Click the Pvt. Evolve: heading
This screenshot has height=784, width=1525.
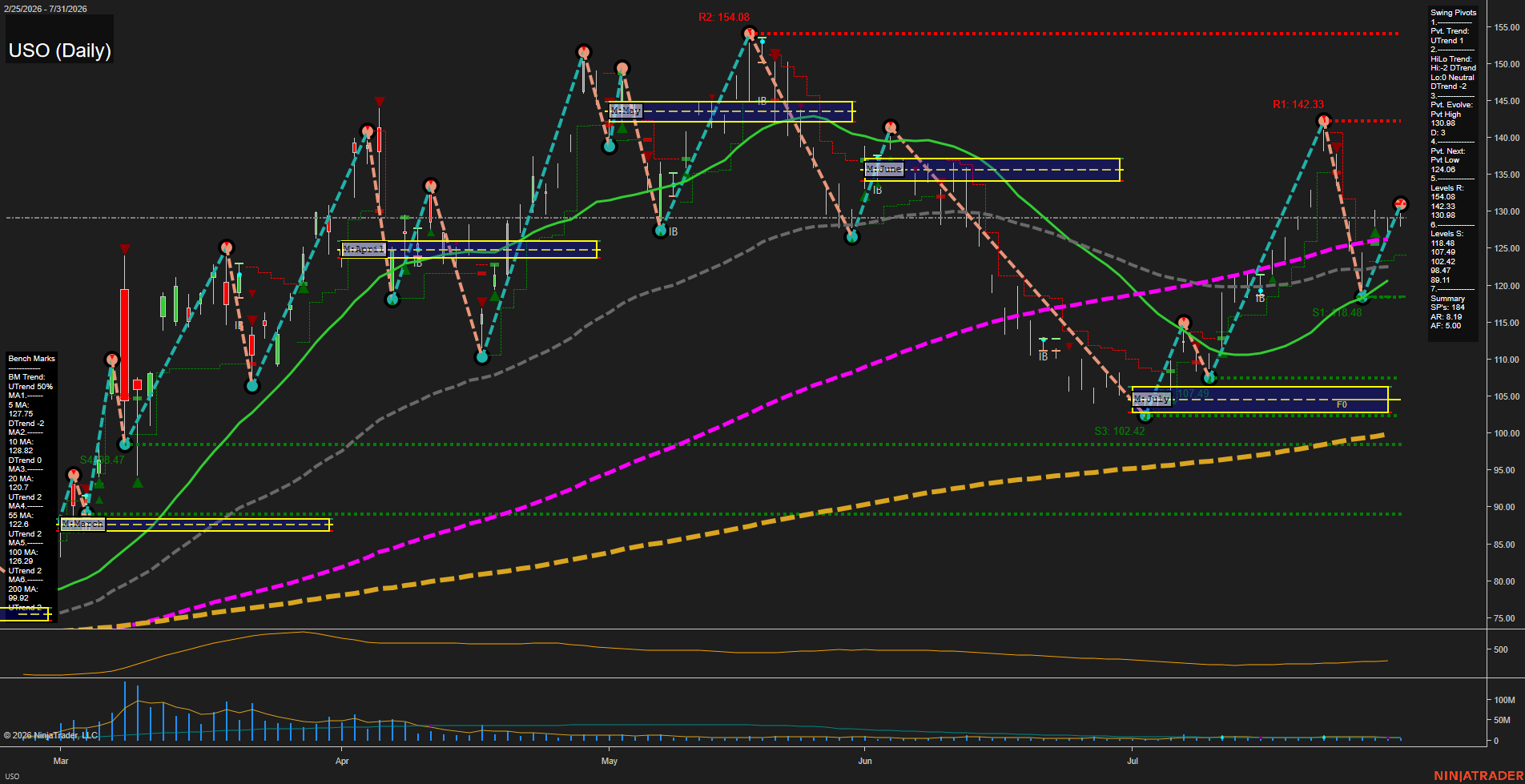click(x=1451, y=105)
